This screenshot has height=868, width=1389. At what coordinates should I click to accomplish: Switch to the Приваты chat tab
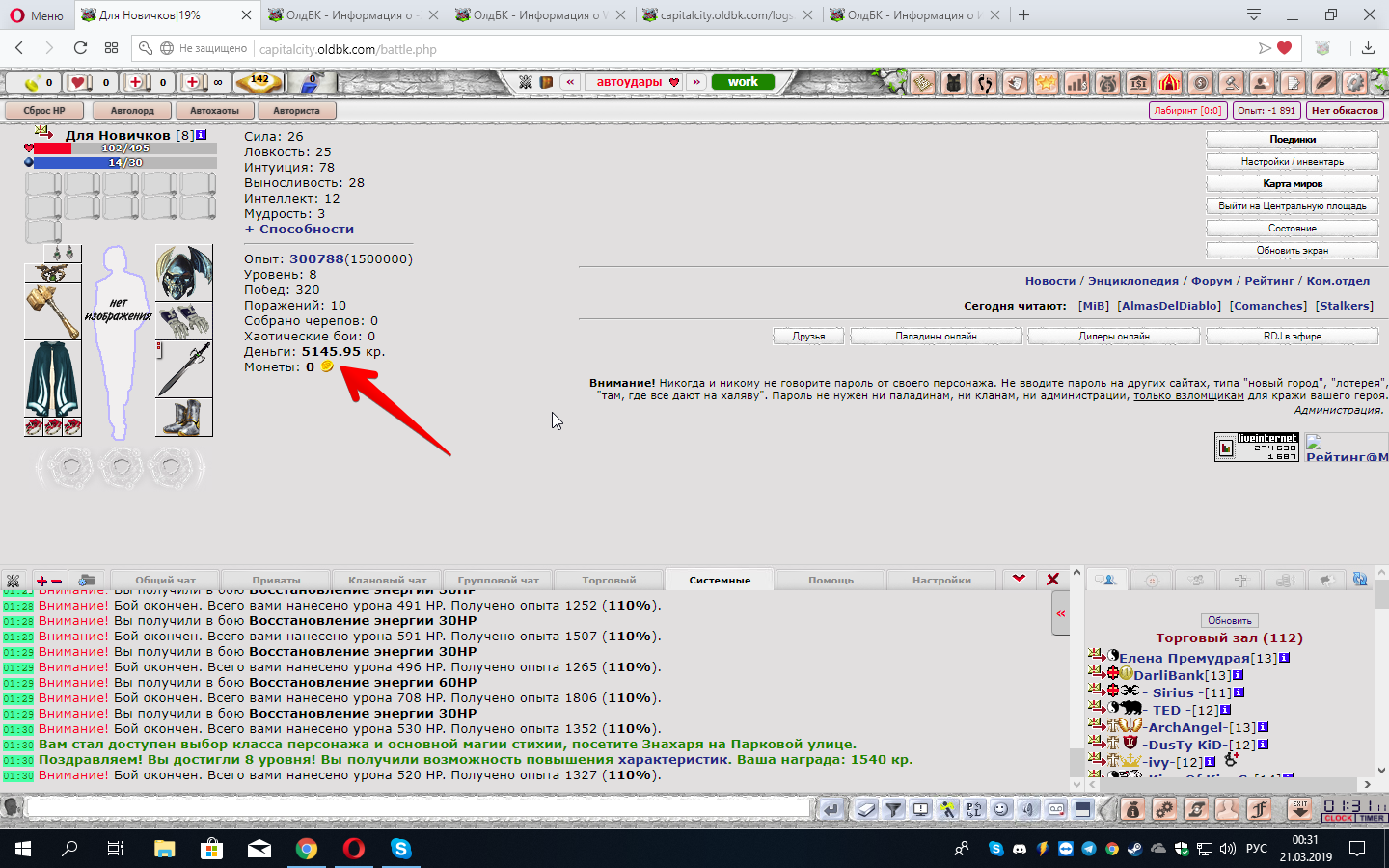276,580
